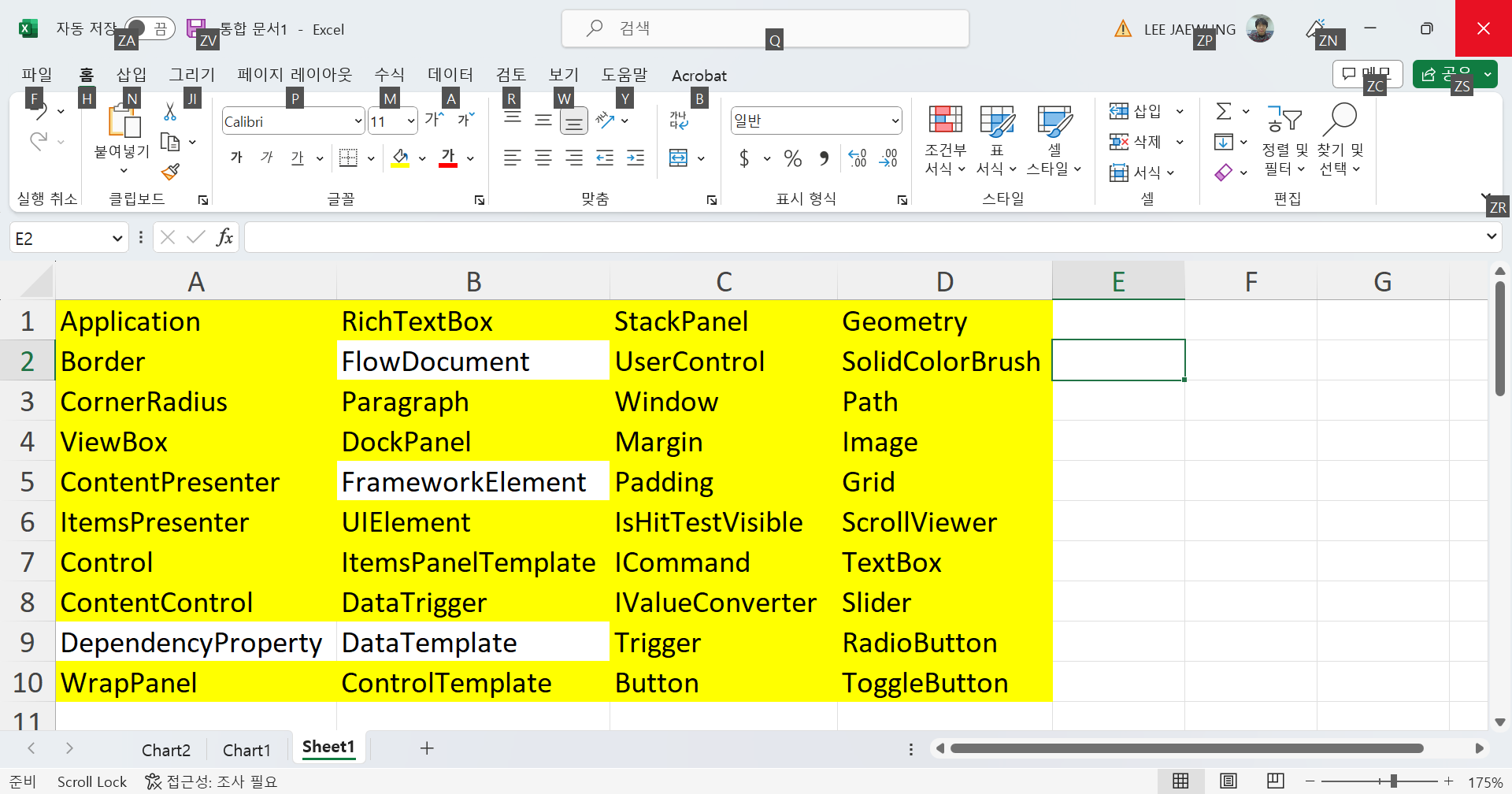This screenshot has width=1512, height=794.
Task: Toggle the AutoSave switch
Action: (x=150, y=29)
